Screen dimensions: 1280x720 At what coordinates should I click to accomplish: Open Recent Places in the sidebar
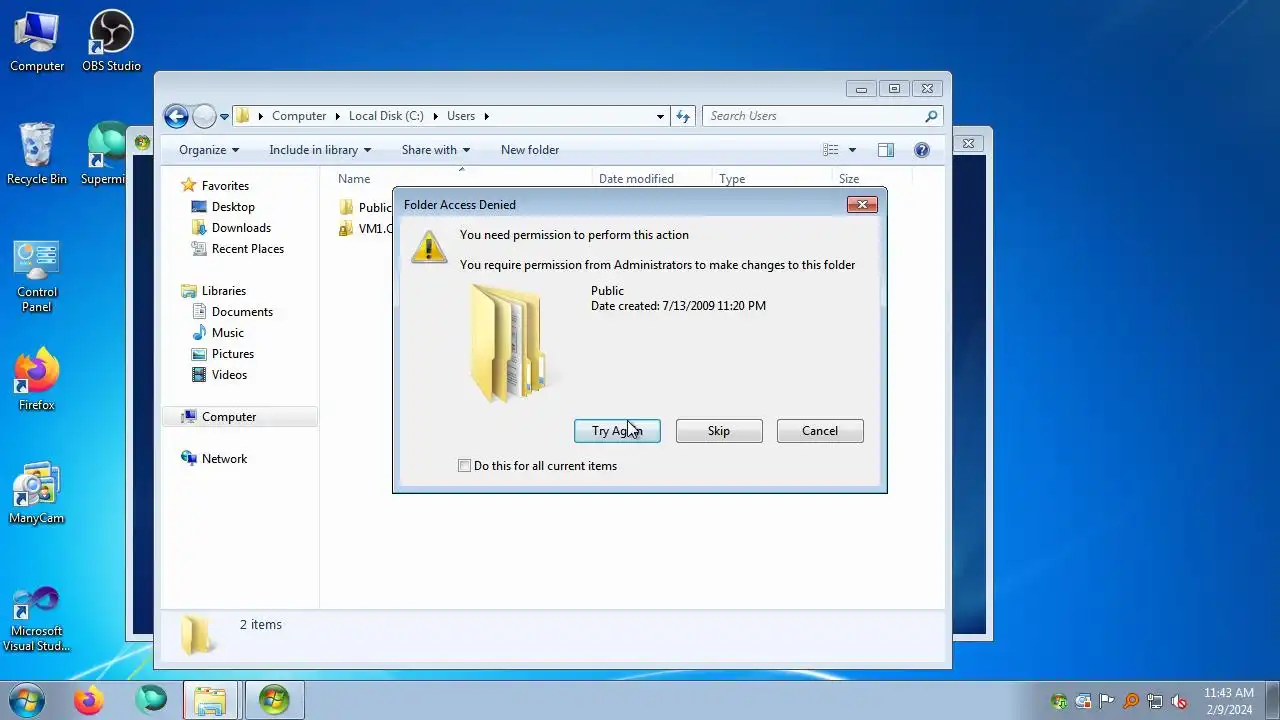[248, 249]
